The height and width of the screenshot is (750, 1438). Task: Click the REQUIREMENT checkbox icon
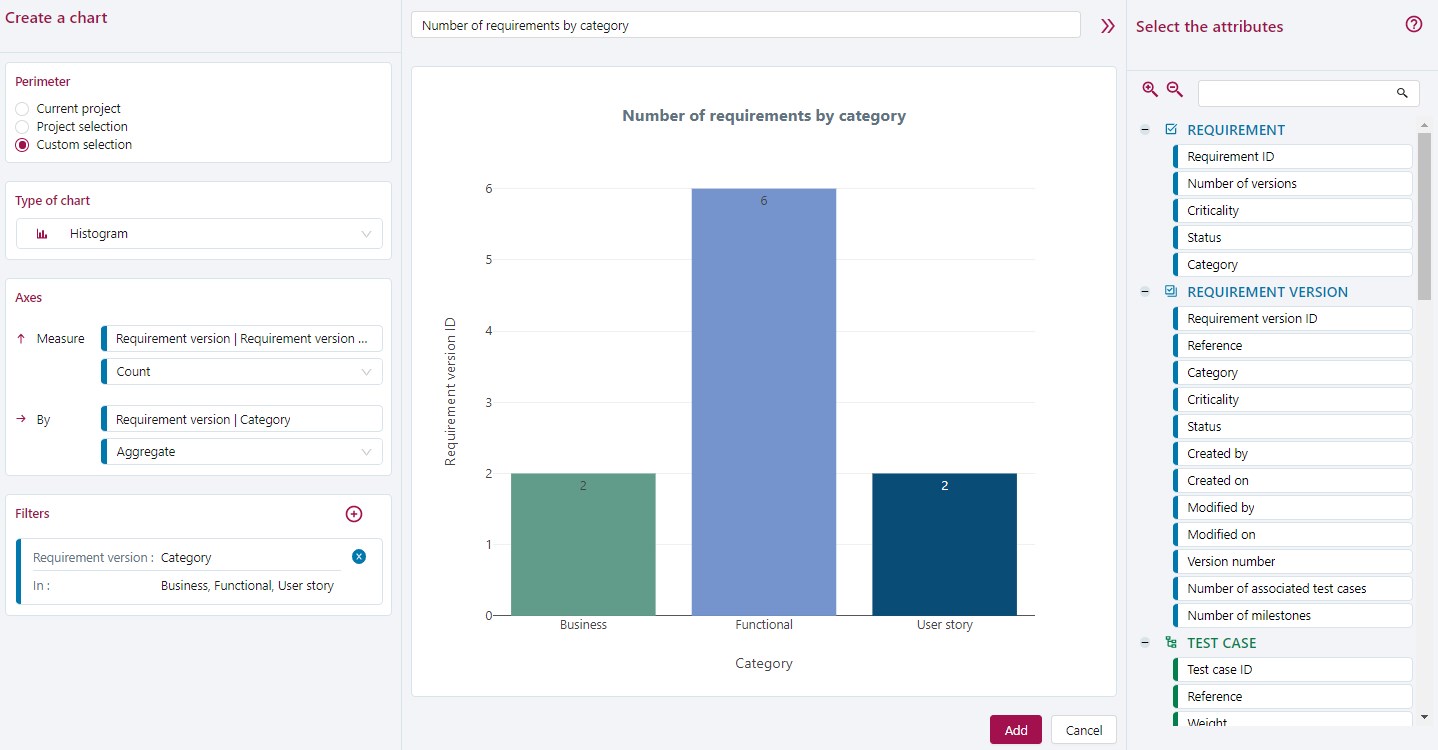pos(1170,129)
